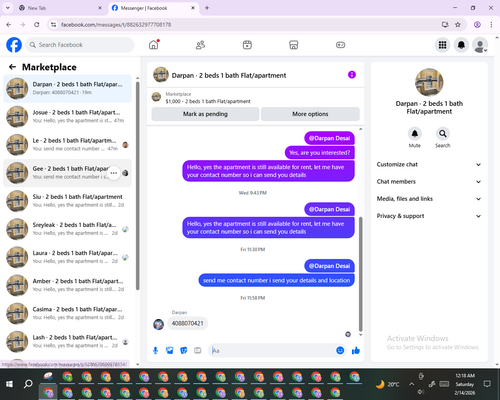Open the Marketplace storefront icon
This screenshot has width=500, height=400.
[x=294, y=45]
